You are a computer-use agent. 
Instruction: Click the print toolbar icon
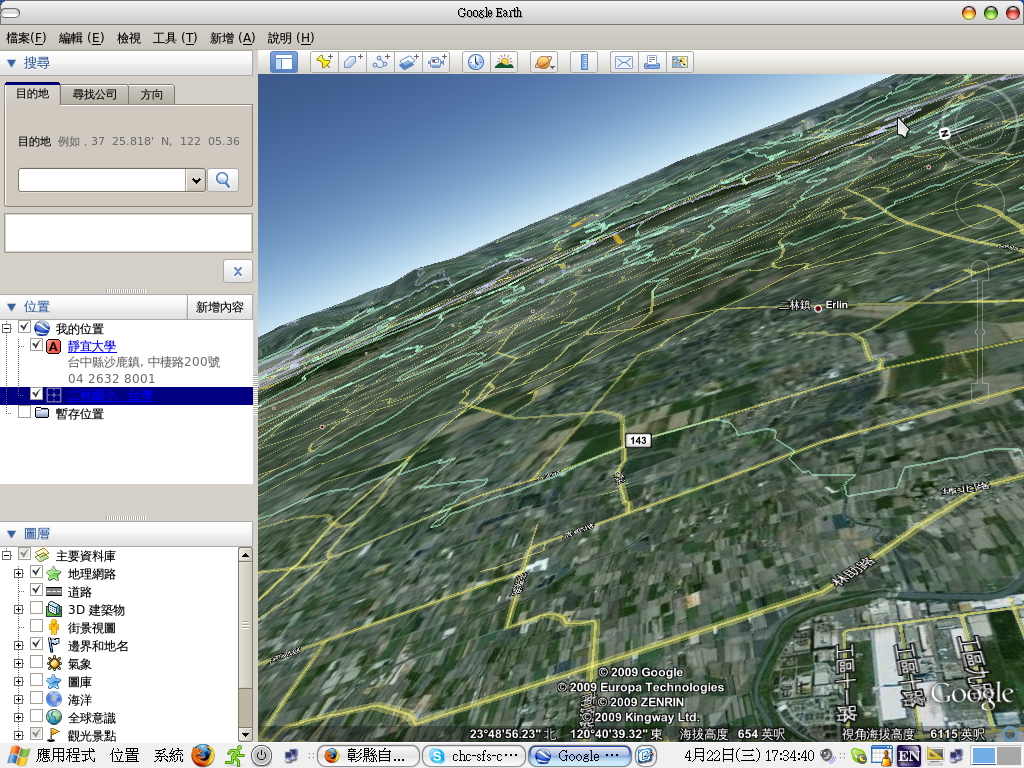pyautogui.click(x=652, y=62)
